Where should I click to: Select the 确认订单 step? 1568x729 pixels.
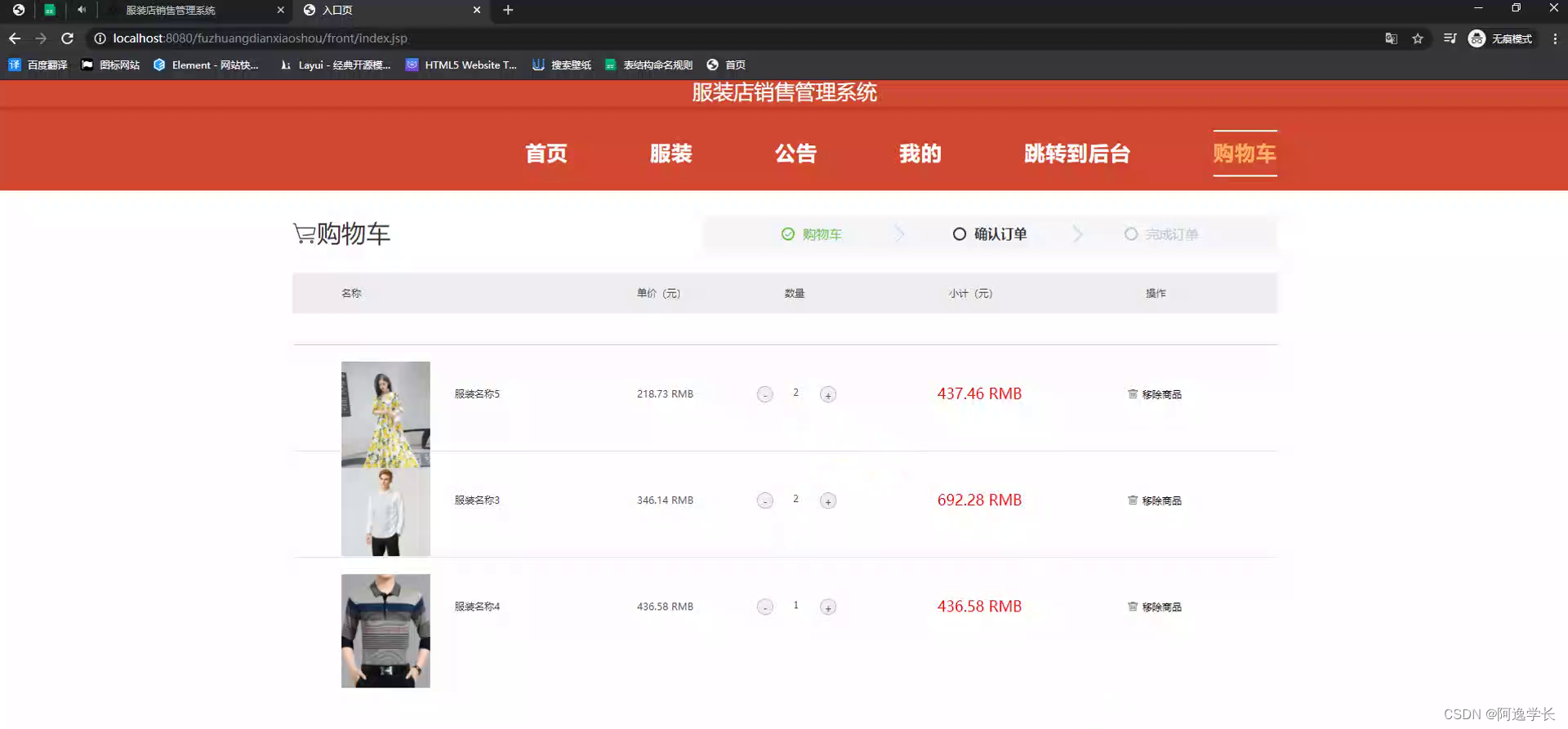pyautogui.click(x=990, y=234)
